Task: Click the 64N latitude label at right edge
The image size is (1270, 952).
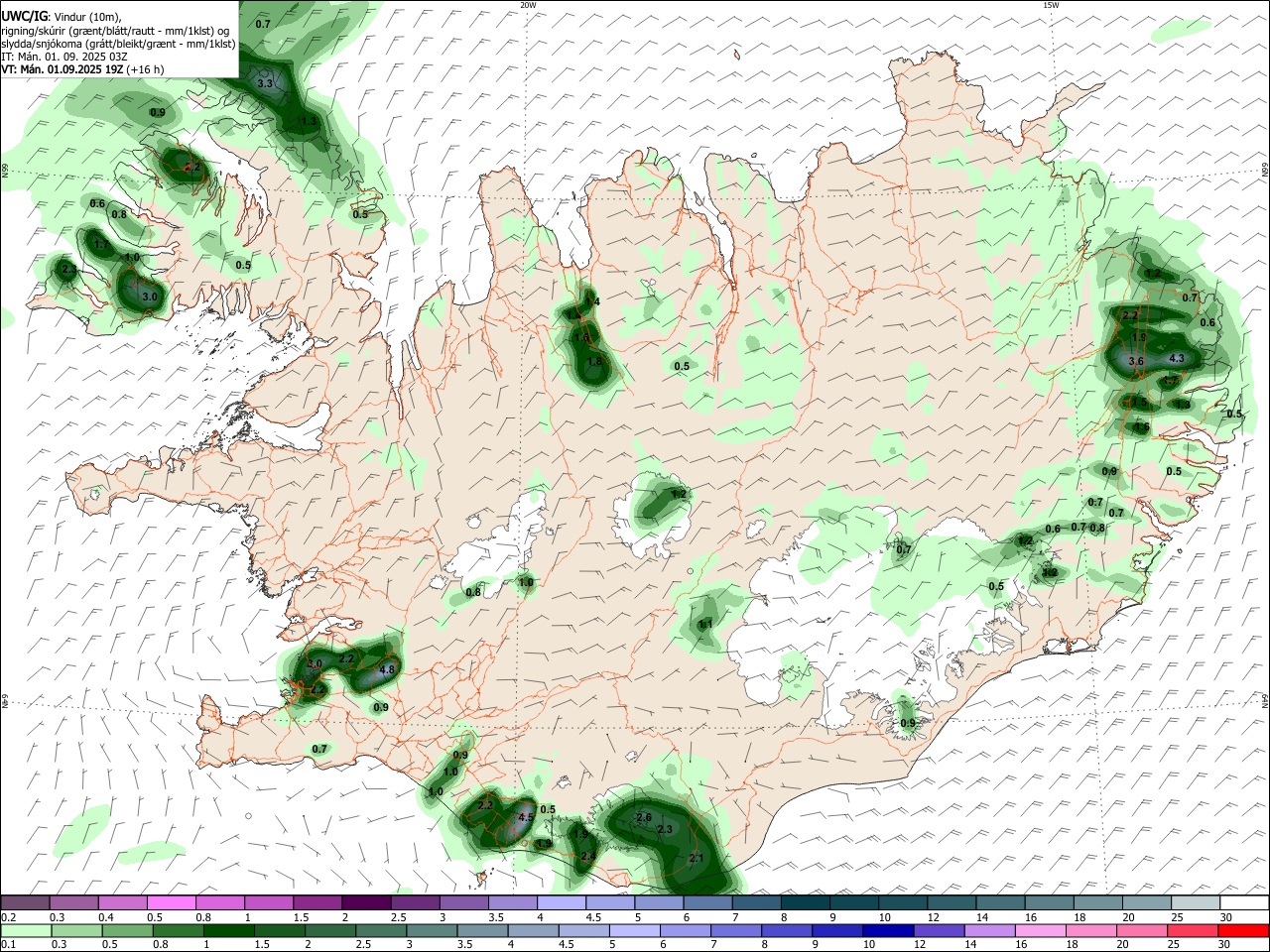Action: point(1265,701)
